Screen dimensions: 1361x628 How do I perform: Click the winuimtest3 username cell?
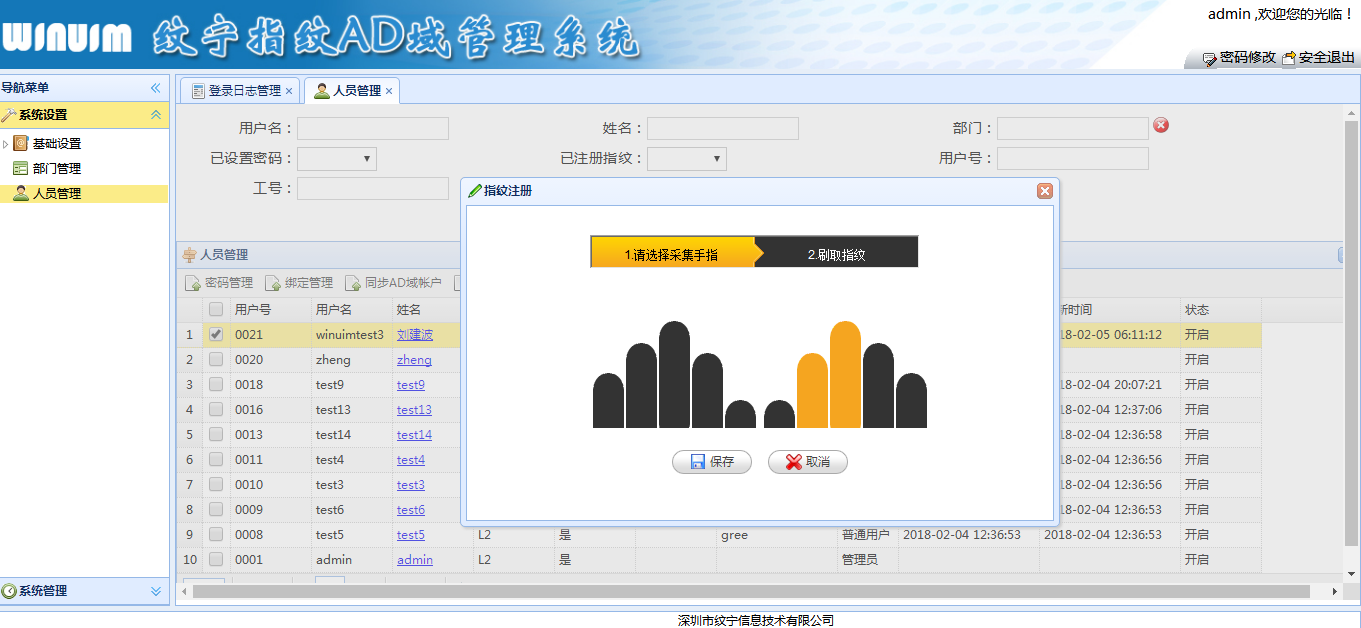351,335
